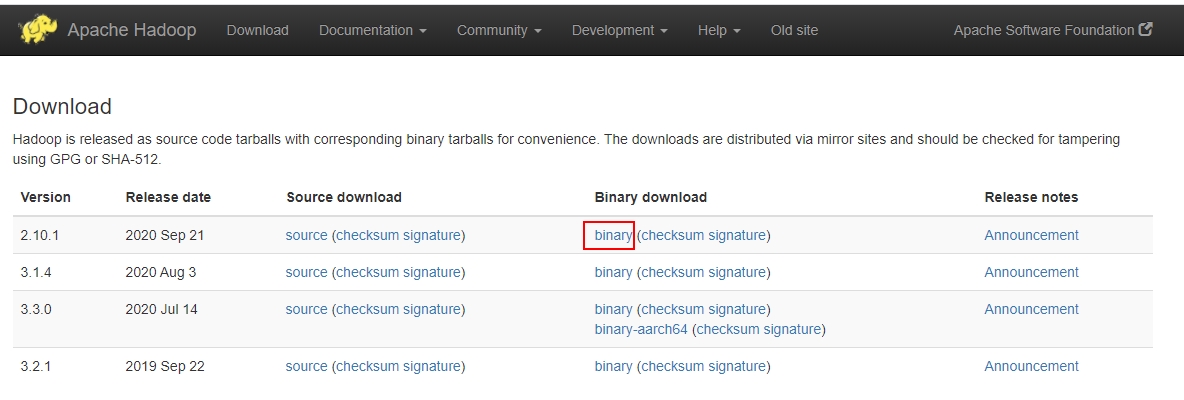Download binary-aarch64 for version 3.3.0

(x=641, y=329)
